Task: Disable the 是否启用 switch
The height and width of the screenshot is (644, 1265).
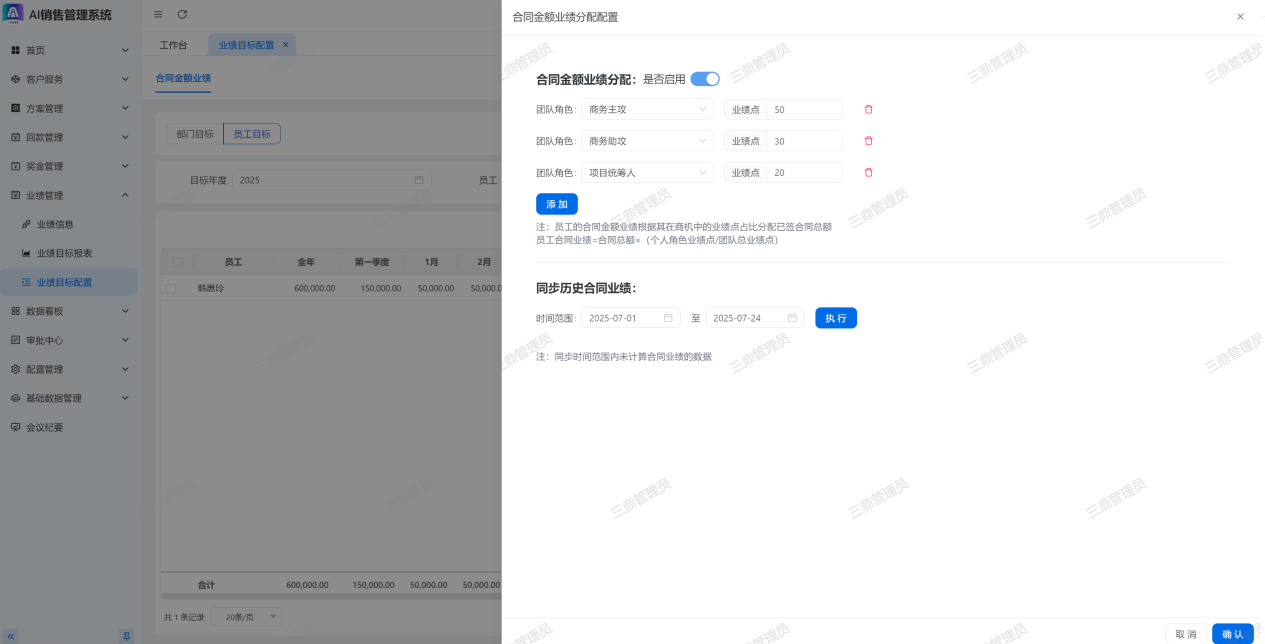Action: coord(705,79)
